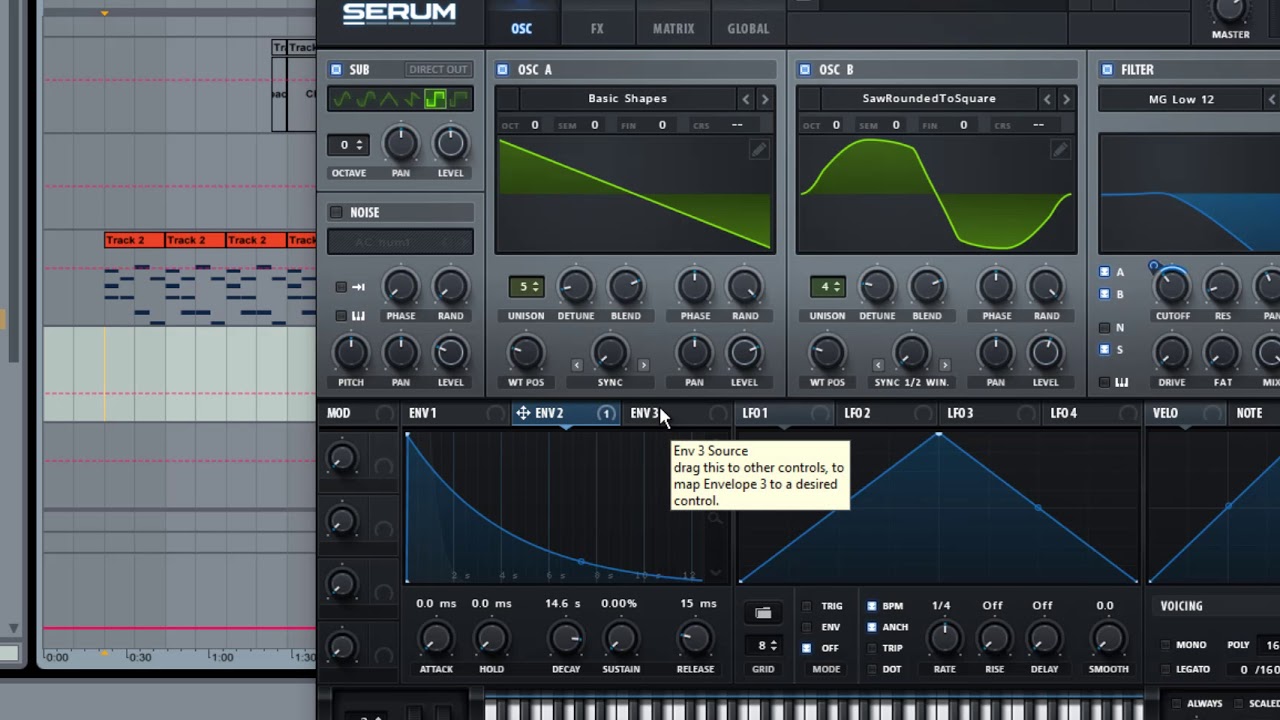Select the square sub oscillator waveform

point(435,99)
